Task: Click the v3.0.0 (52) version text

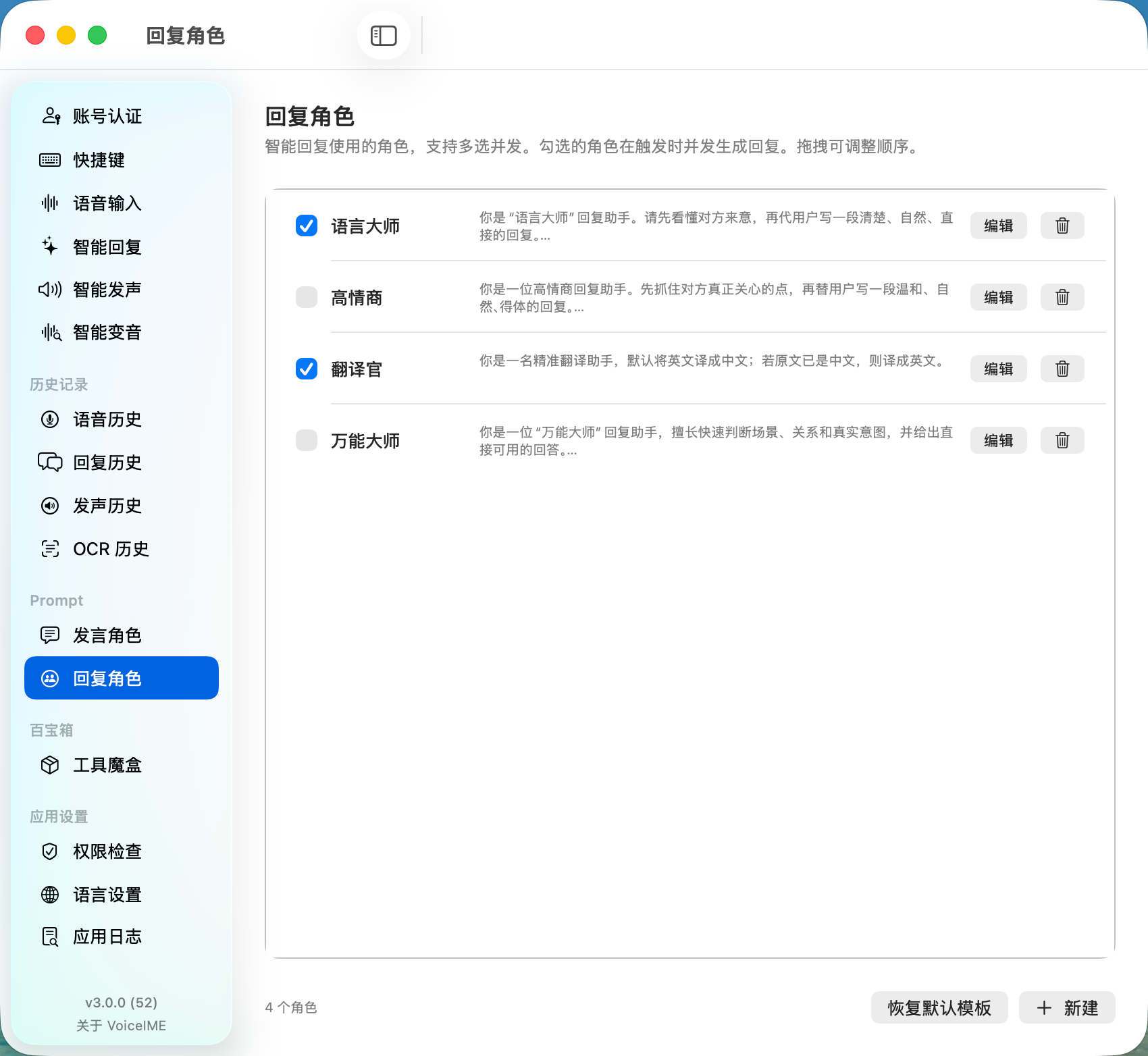Action: pyautogui.click(x=122, y=1002)
